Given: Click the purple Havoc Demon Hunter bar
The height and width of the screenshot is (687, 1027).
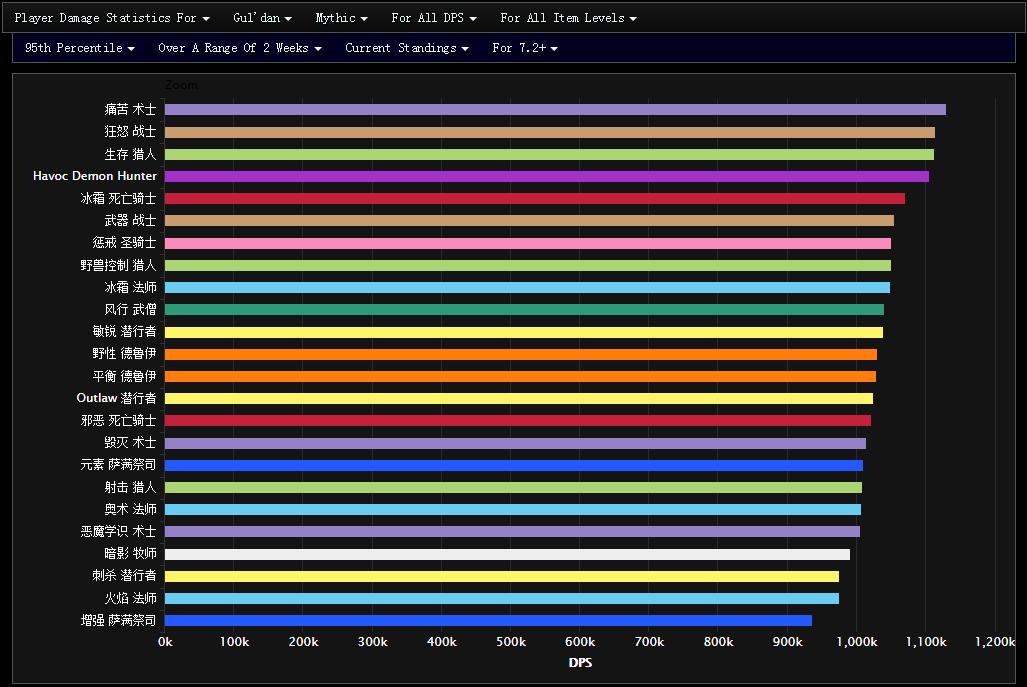Looking at the screenshot, I should [546, 176].
